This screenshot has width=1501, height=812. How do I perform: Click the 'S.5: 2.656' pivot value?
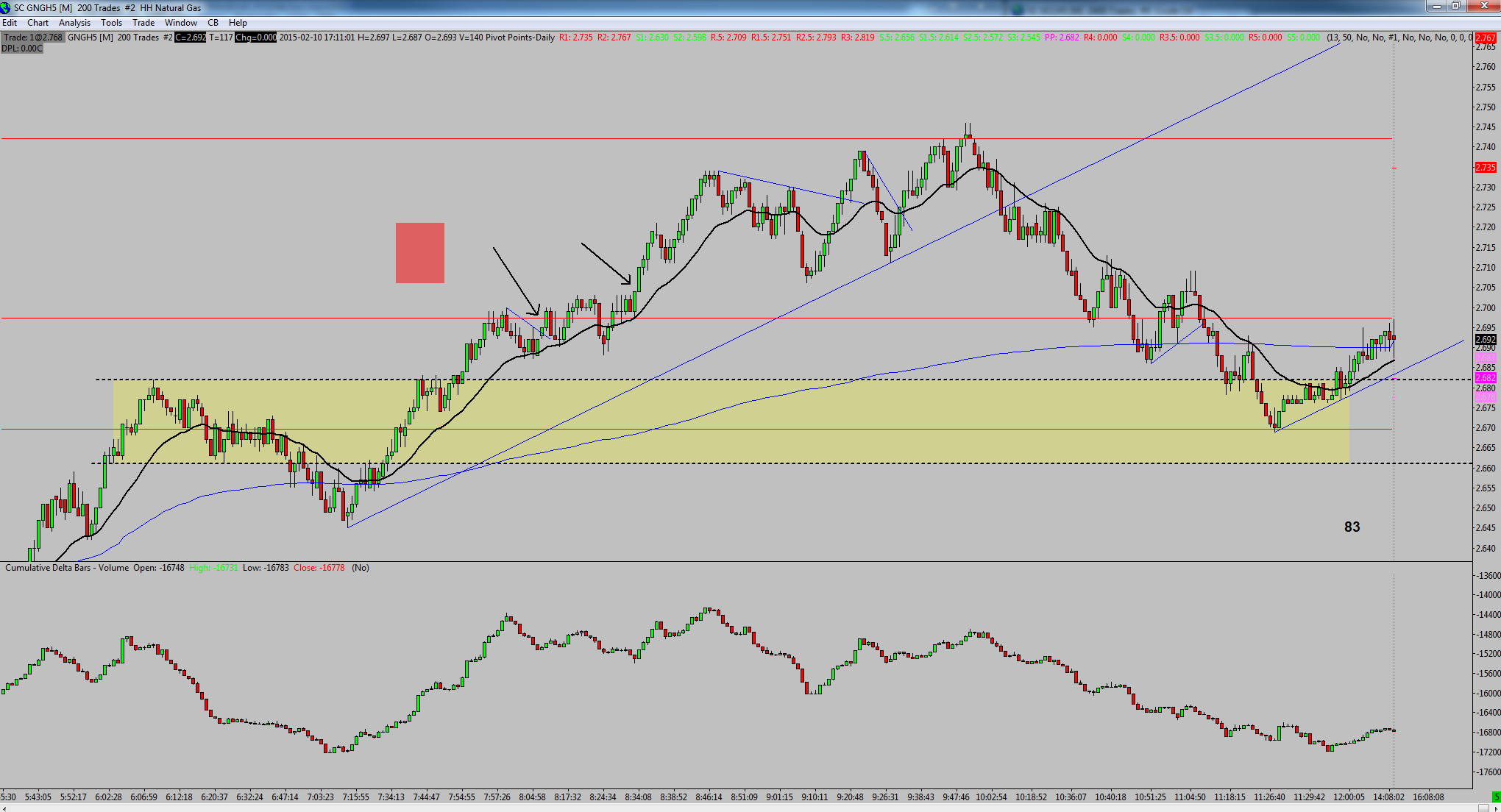896,38
